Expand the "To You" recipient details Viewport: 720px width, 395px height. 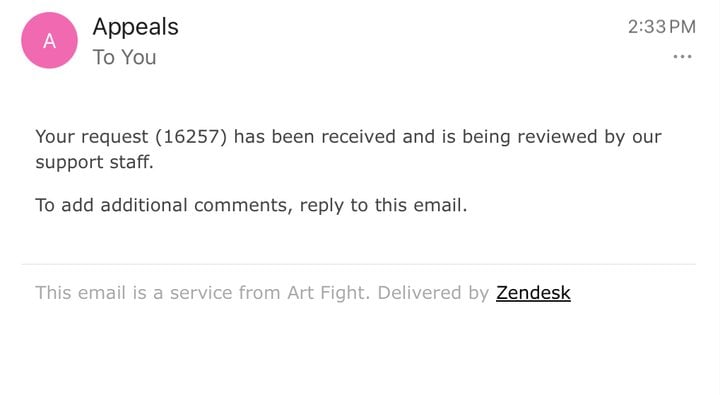pyautogui.click(x=124, y=57)
